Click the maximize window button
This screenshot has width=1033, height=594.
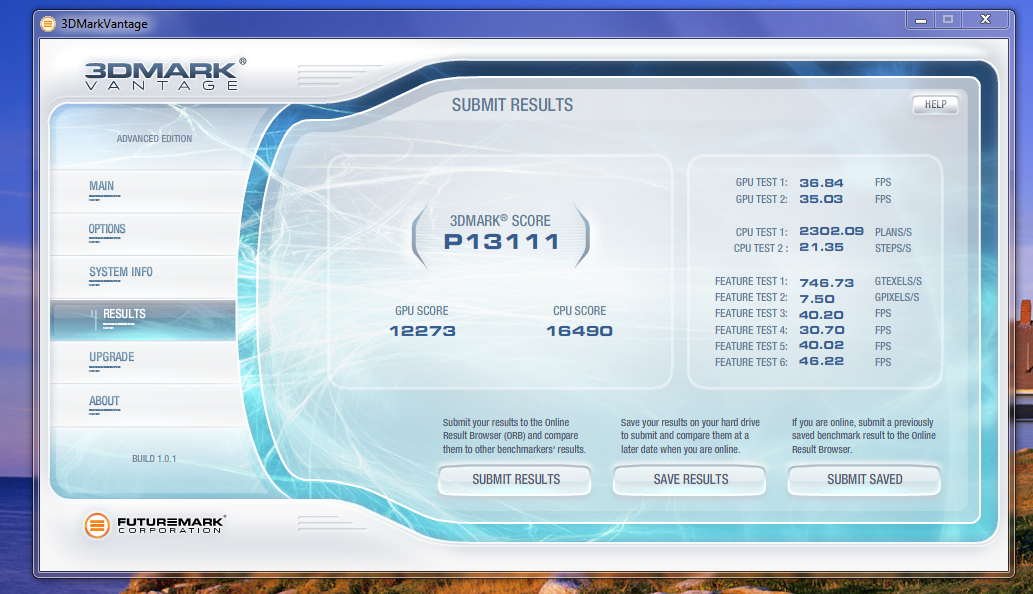pos(948,20)
